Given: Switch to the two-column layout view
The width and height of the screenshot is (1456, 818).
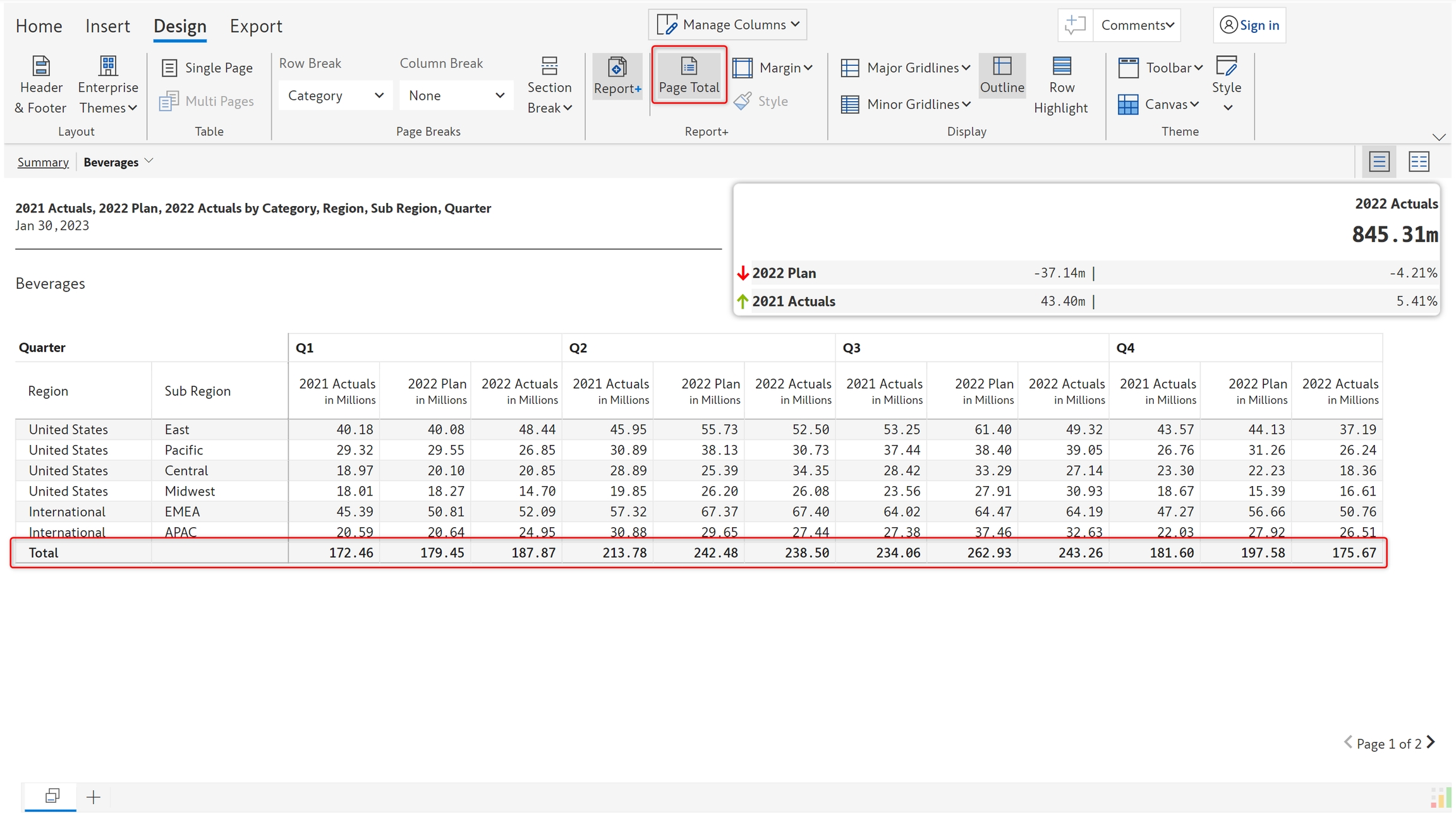Looking at the screenshot, I should 1419,162.
